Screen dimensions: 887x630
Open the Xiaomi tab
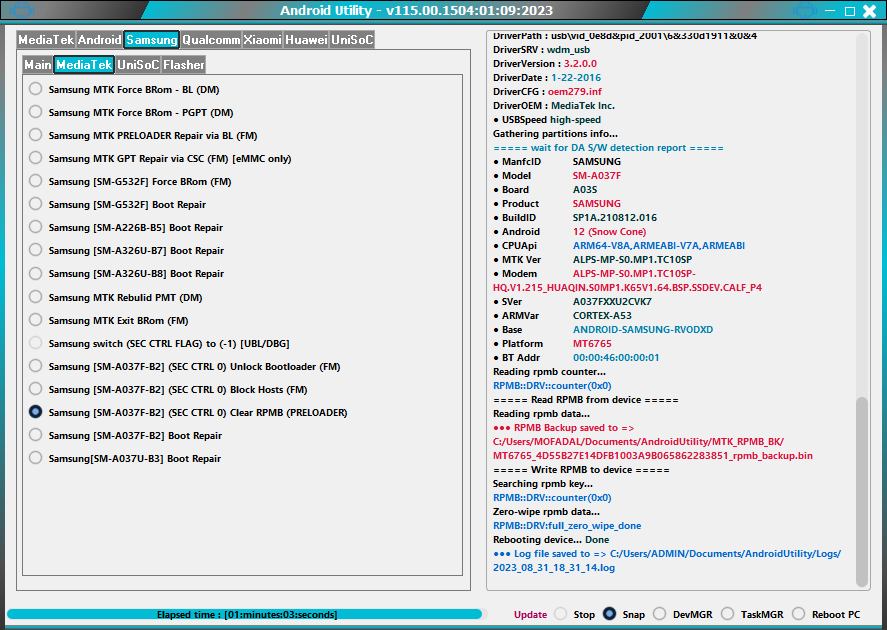262,40
